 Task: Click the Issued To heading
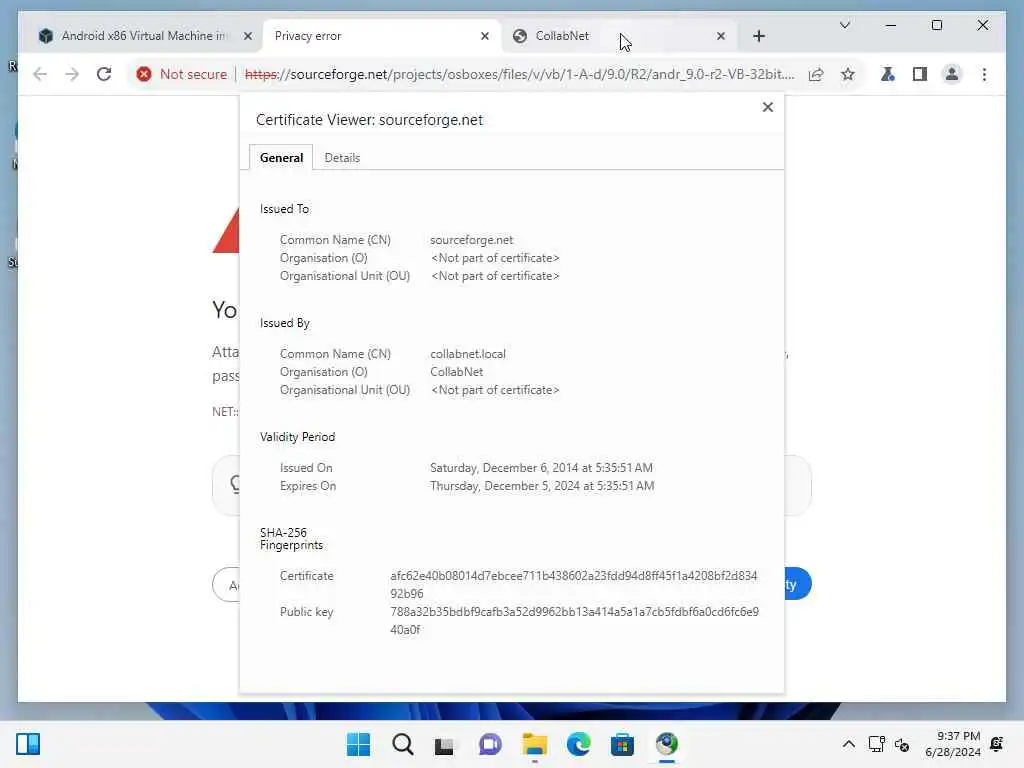click(284, 208)
